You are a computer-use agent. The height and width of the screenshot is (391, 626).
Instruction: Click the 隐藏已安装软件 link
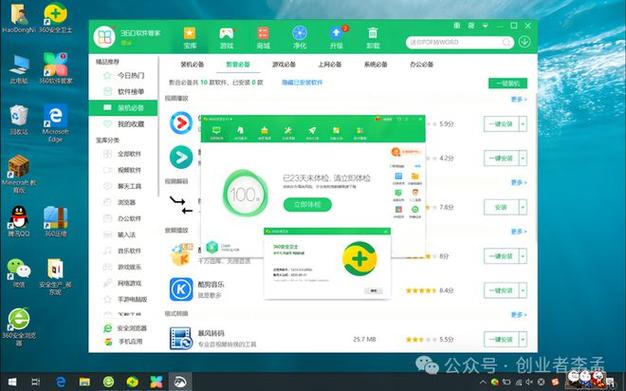(x=302, y=82)
